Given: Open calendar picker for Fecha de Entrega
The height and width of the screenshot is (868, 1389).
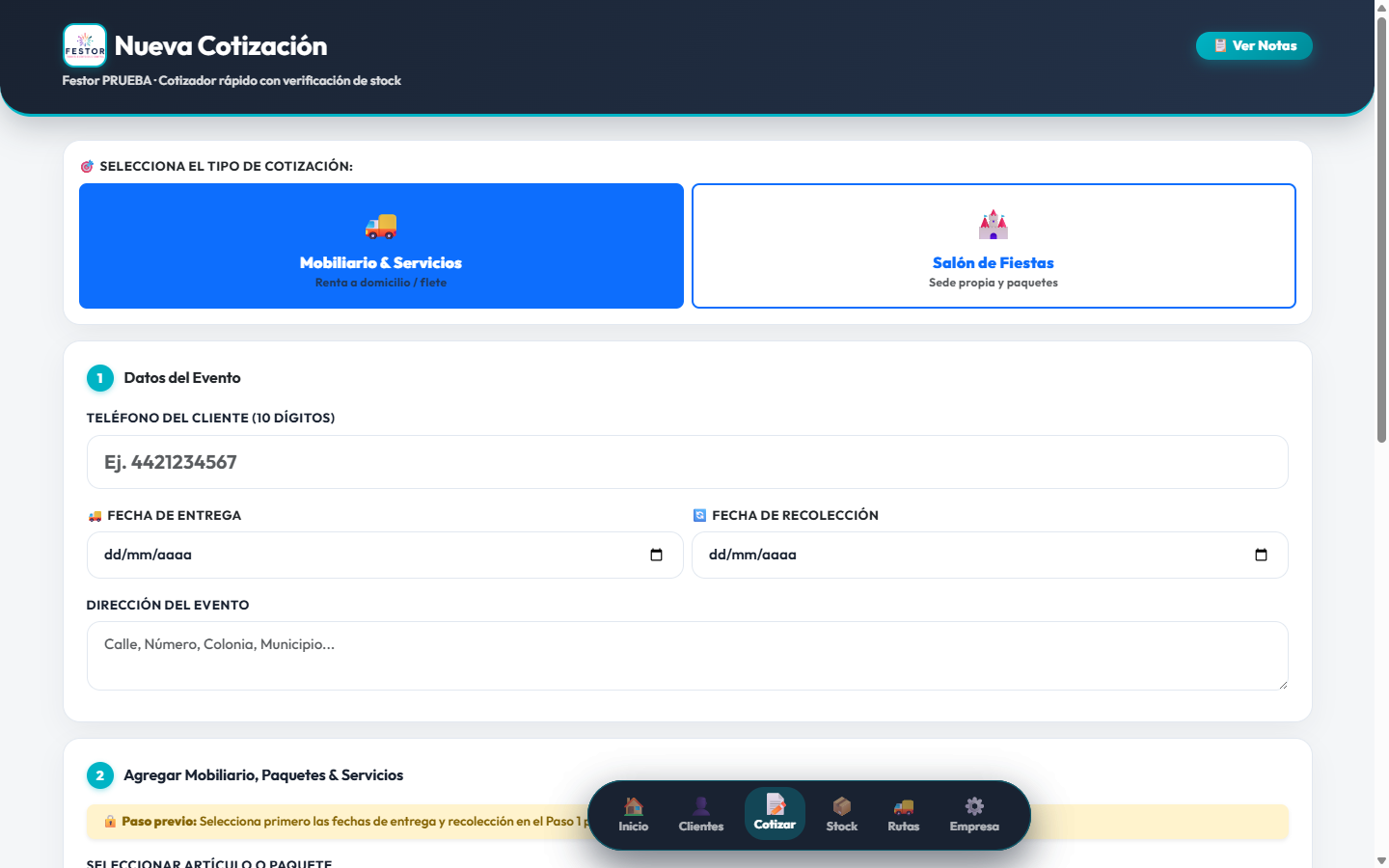Looking at the screenshot, I should 657,555.
